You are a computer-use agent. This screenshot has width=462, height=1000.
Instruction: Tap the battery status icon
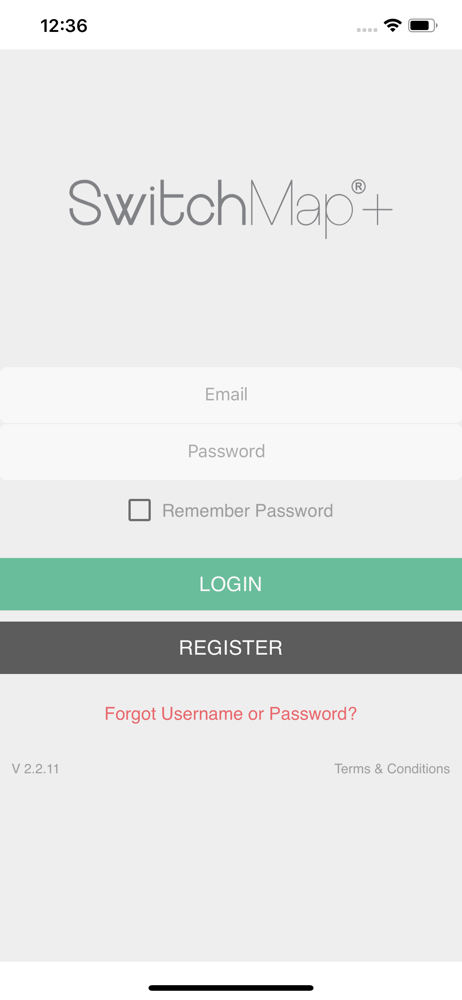[422, 26]
